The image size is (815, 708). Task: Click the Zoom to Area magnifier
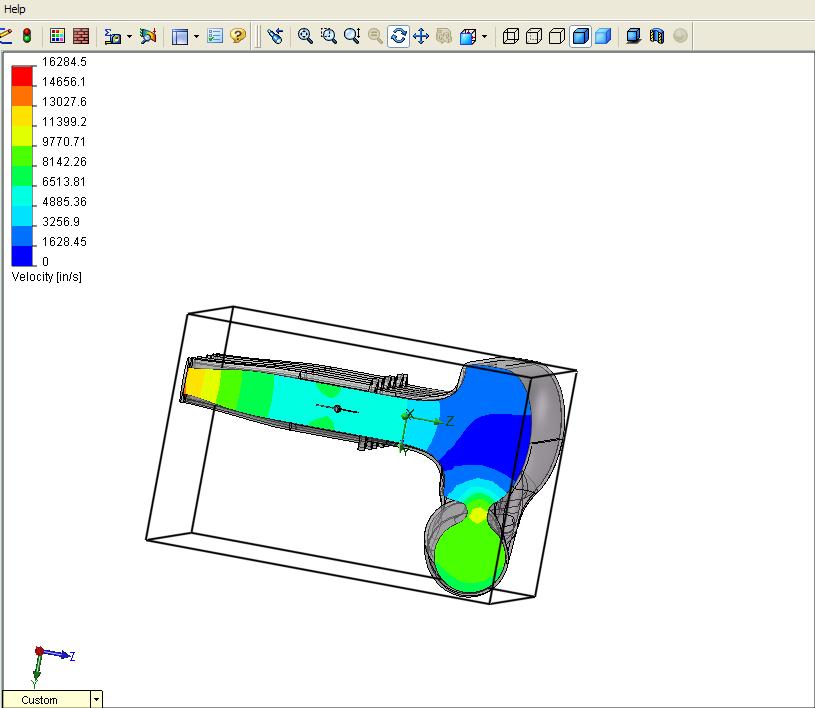tap(329, 36)
